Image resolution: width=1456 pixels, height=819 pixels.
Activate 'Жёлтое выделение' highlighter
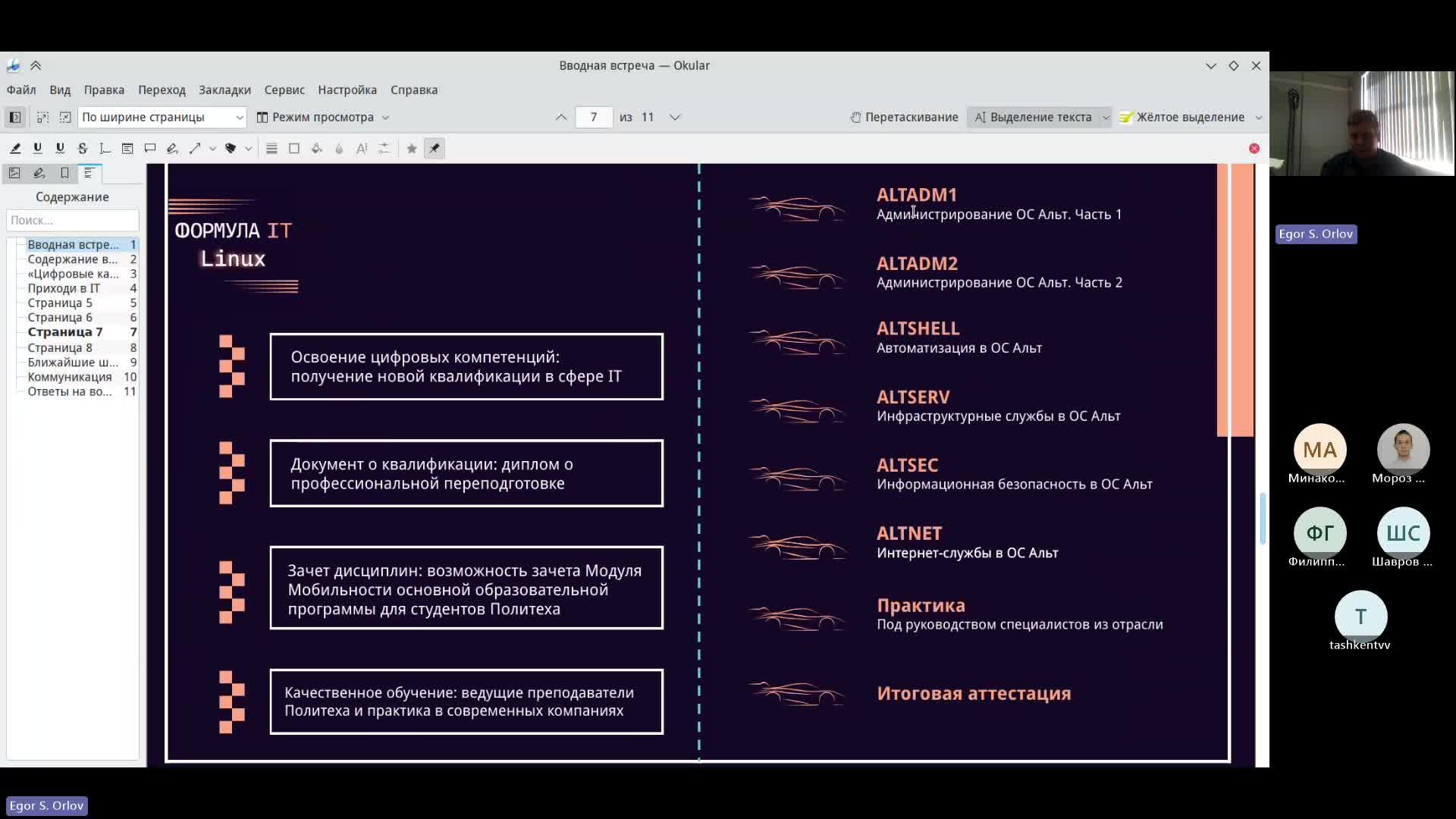(1182, 118)
